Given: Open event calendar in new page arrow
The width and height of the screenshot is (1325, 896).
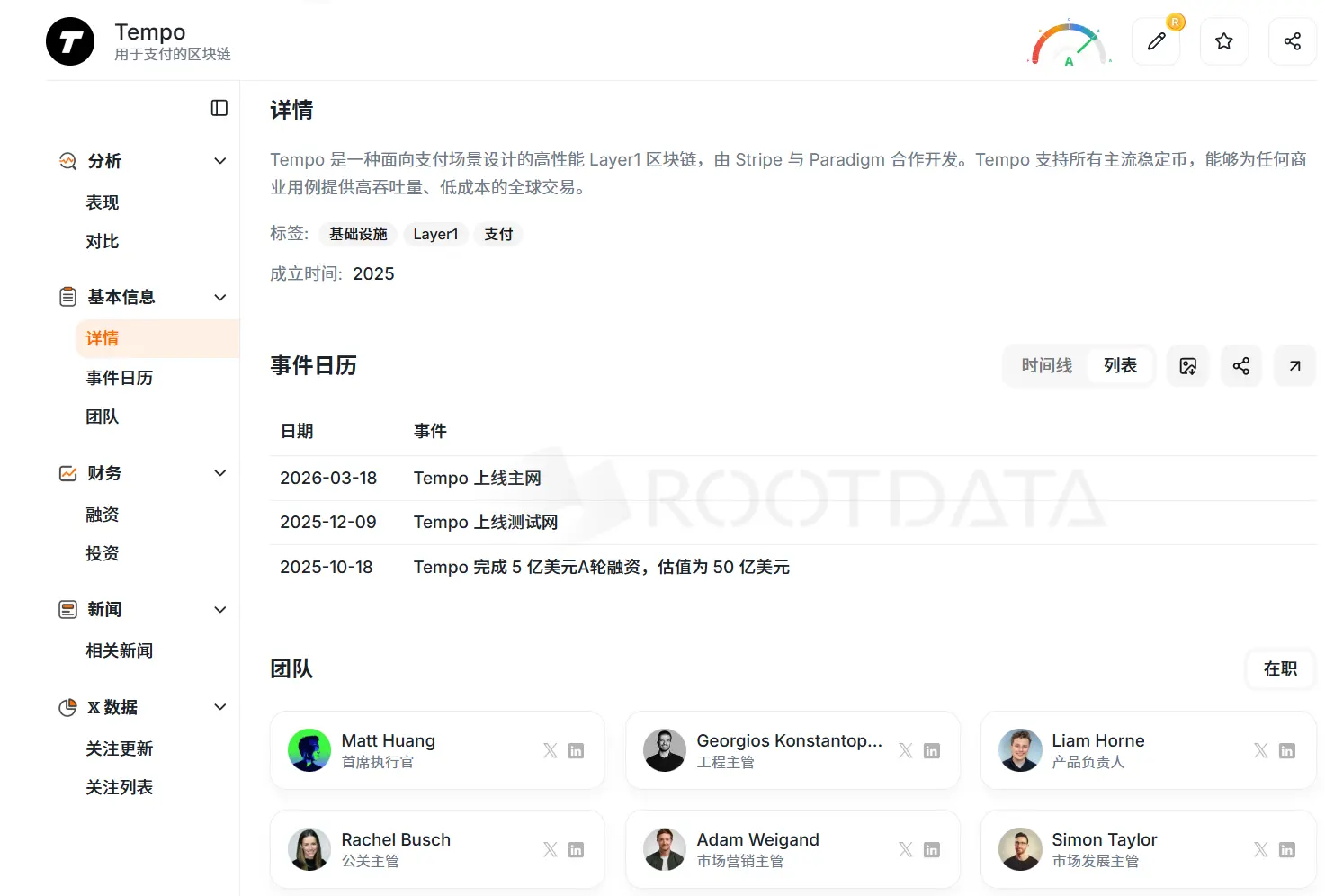Looking at the screenshot, I should tap(1295, 366).
